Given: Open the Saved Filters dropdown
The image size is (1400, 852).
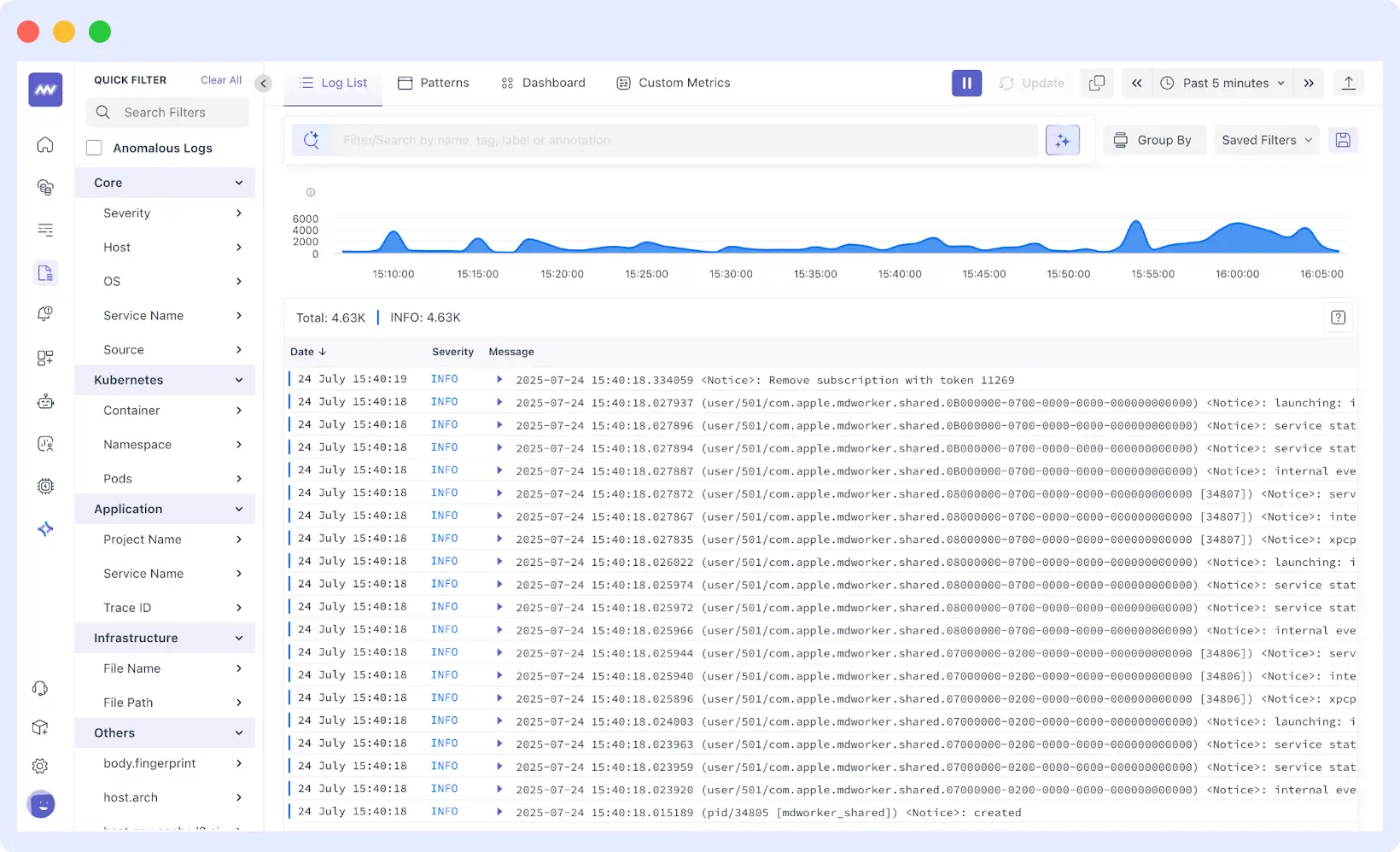Looking at the screenshot, I should point(1266,139).
